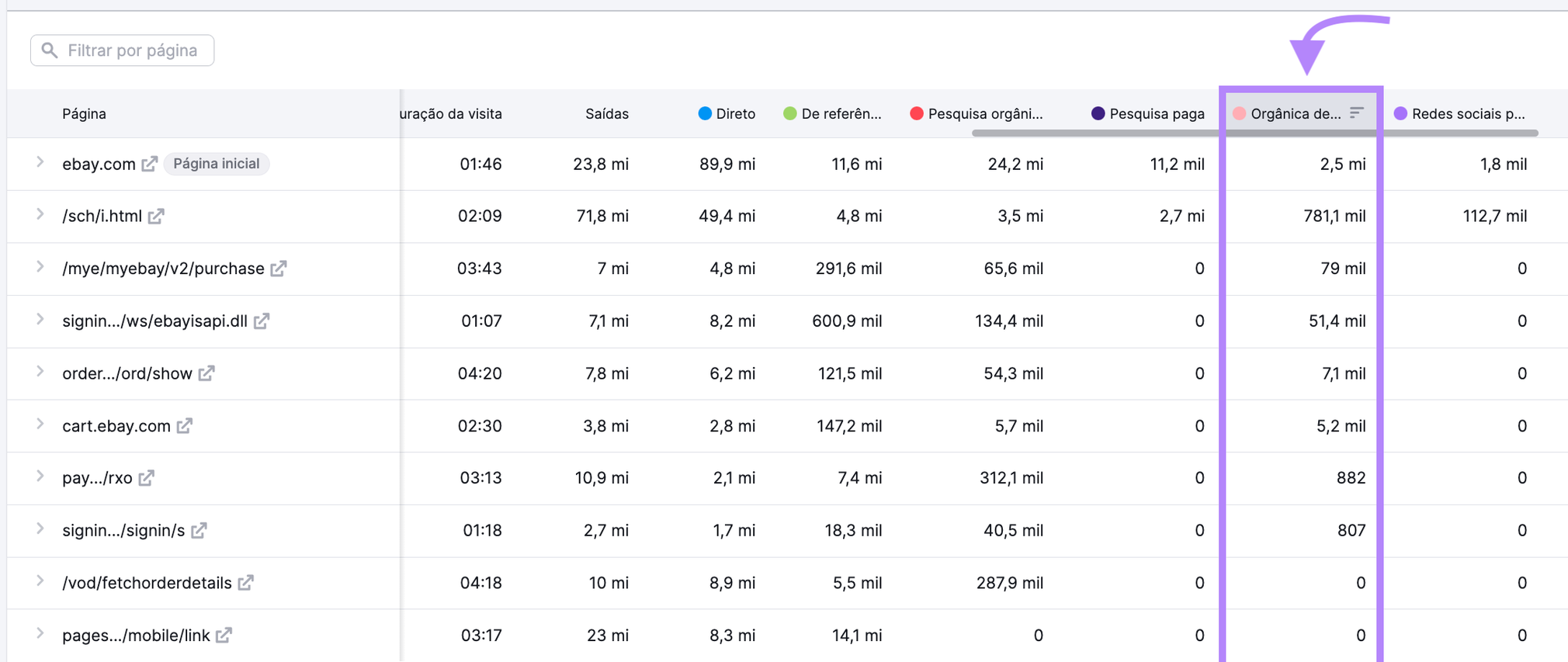This screenshot has width=1568, height=662.
Task: Click the 287,9 mil organic search value
Action: click(1010, 583)
